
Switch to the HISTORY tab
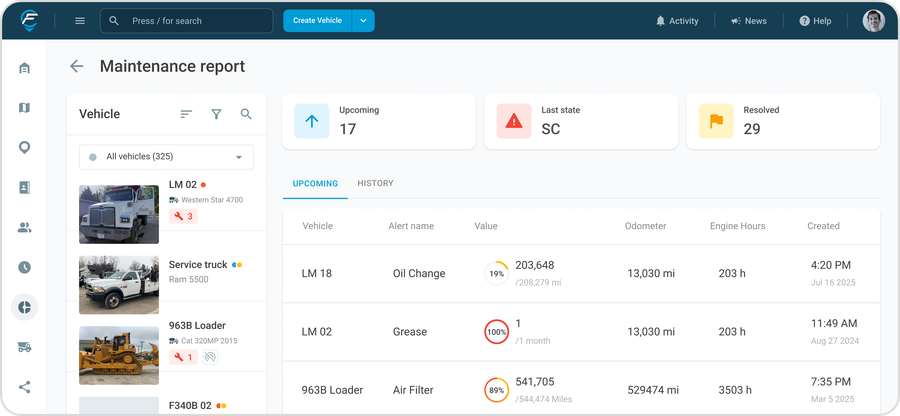[x=375, y=184]
